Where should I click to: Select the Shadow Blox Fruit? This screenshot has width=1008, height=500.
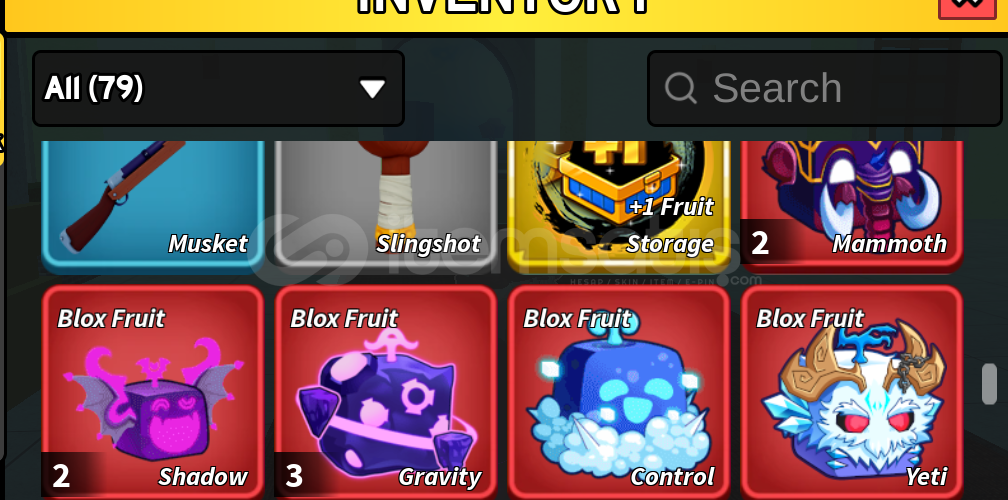[153, 393]
